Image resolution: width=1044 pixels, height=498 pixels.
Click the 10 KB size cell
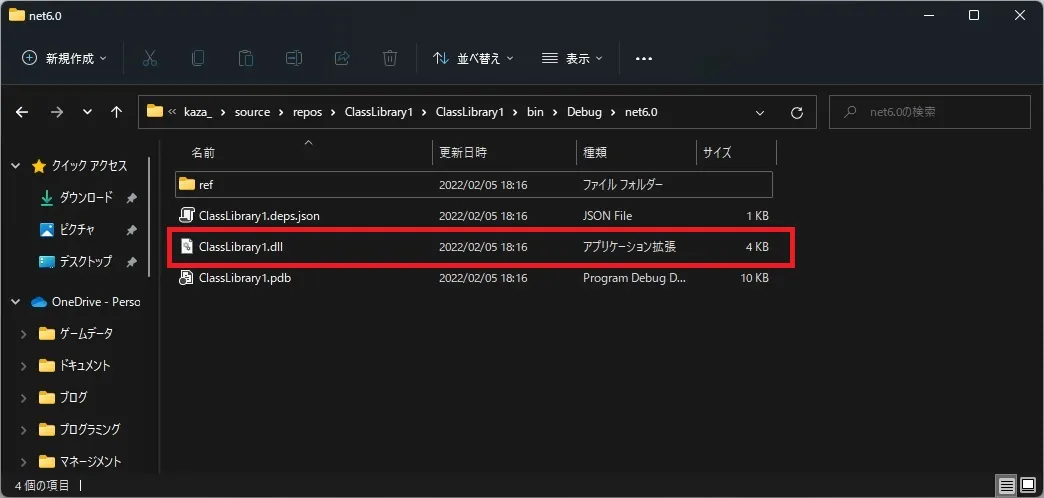click(x=754, y=278)
